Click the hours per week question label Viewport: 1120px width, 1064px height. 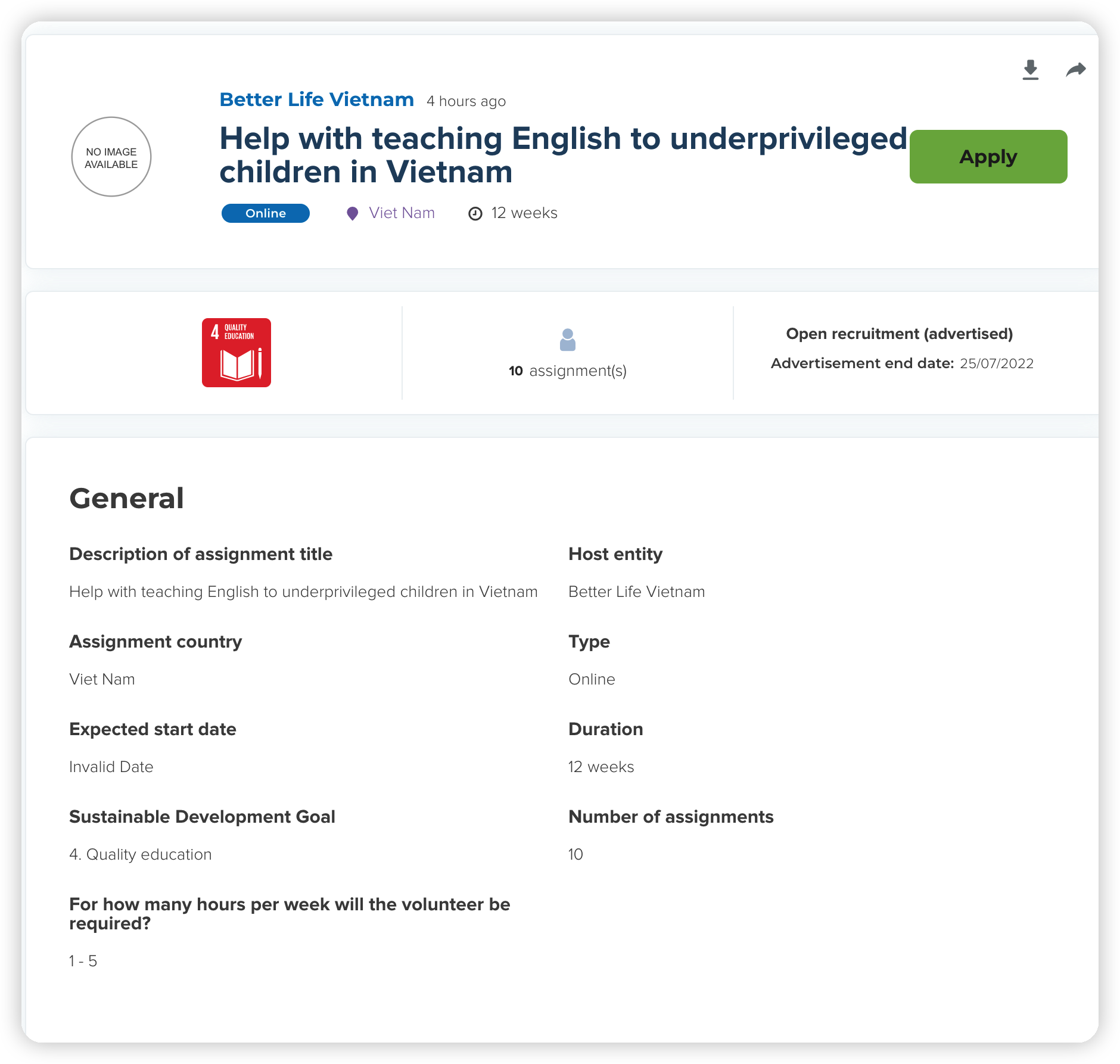click(290, 914)
